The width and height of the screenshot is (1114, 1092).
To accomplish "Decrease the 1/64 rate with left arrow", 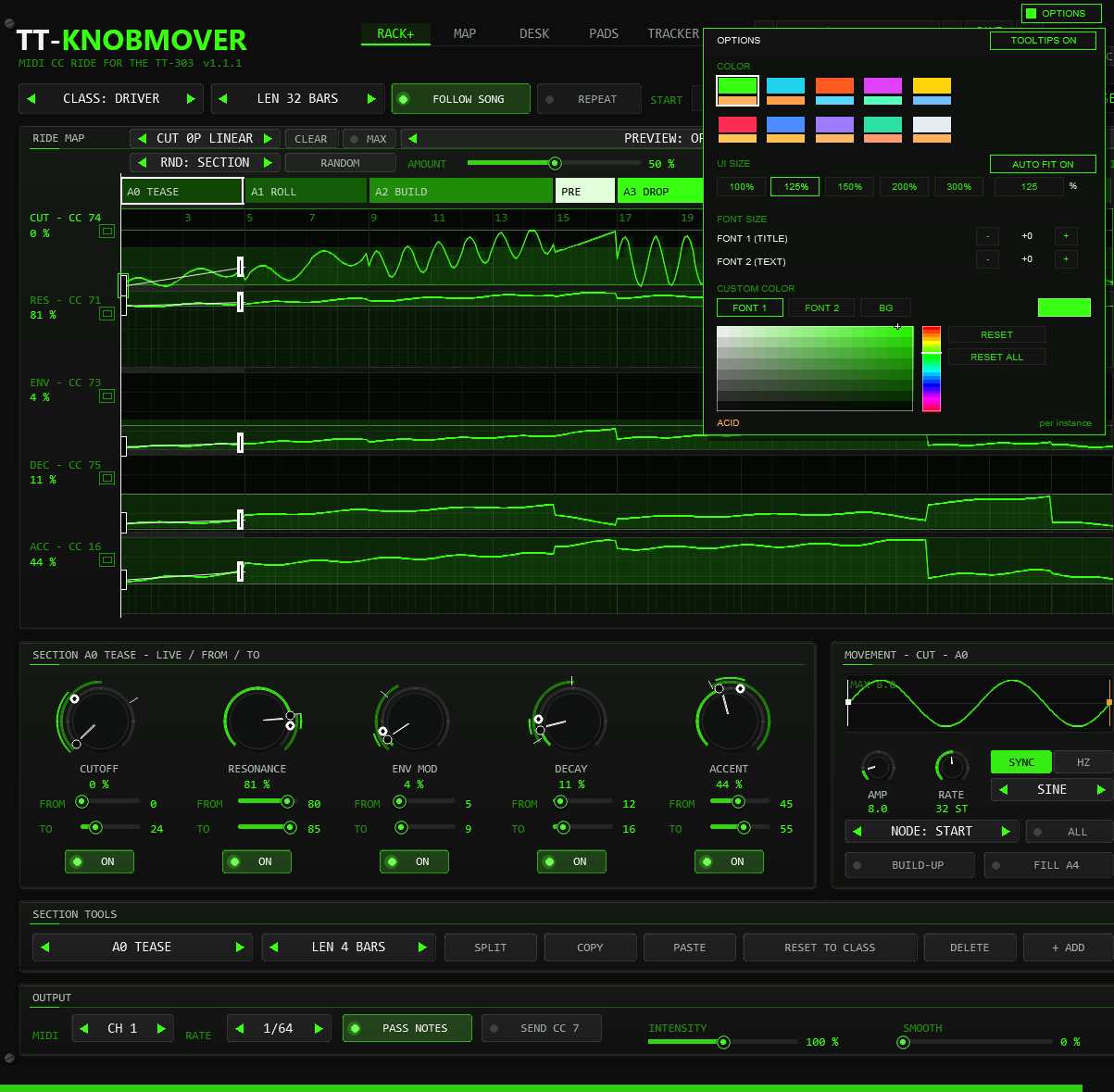I will click(x=240, y=1029).
